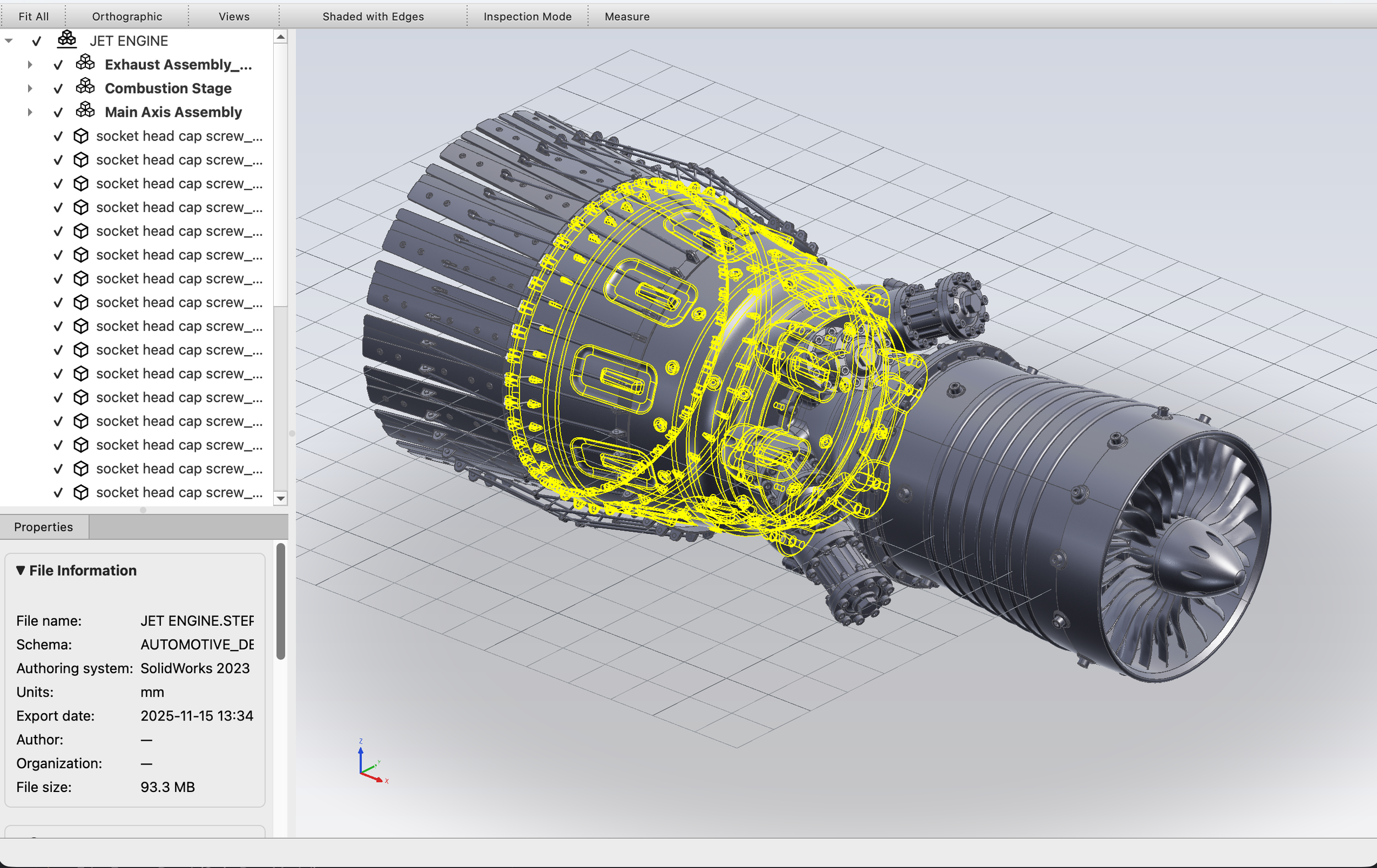Expand the Exhaust Assembly tree node
Image resolution: width=1377 pixels, height=868 pixels.
tap(30, 64)
